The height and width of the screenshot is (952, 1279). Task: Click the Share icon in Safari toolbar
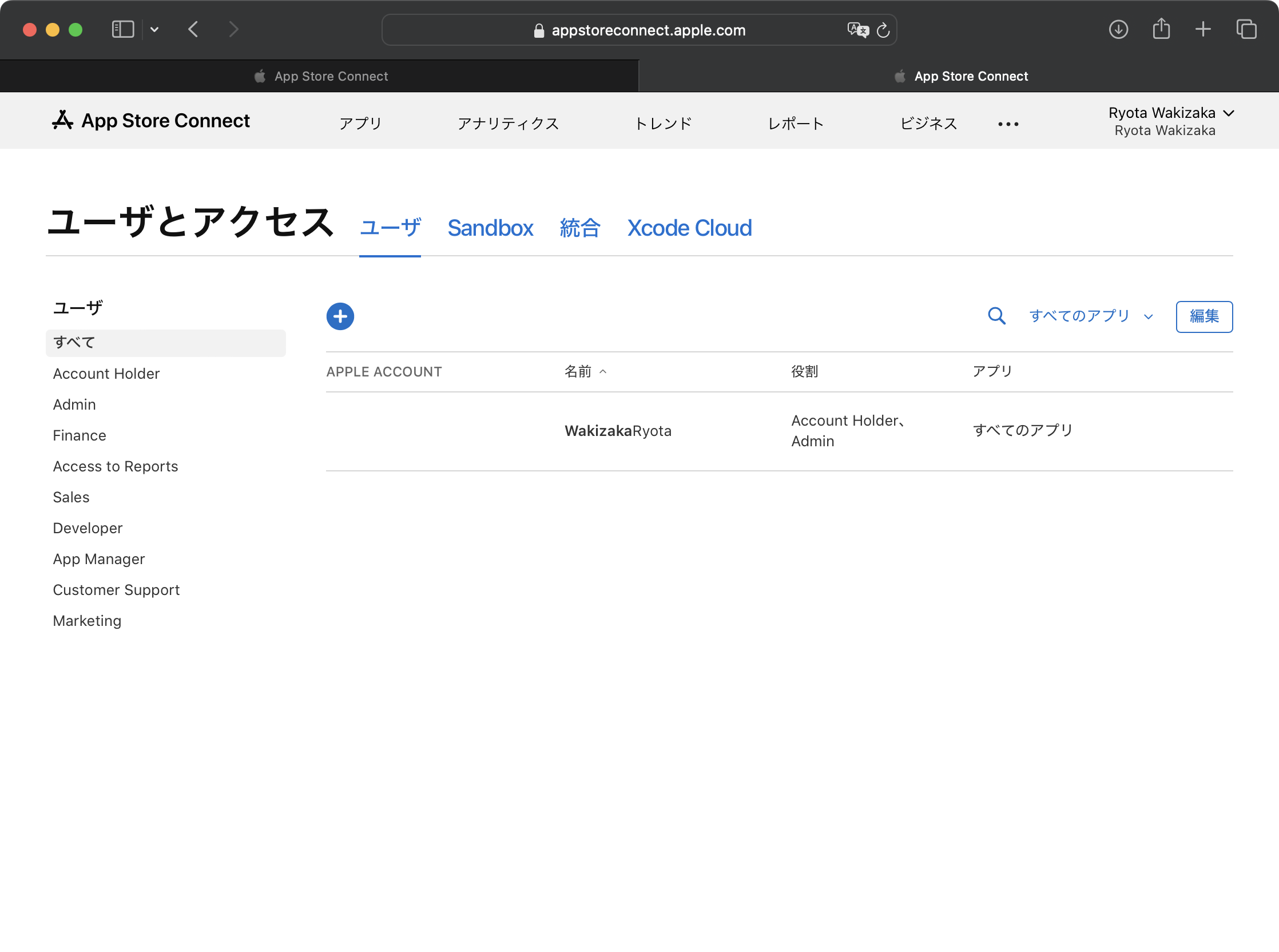(1161, 29)
